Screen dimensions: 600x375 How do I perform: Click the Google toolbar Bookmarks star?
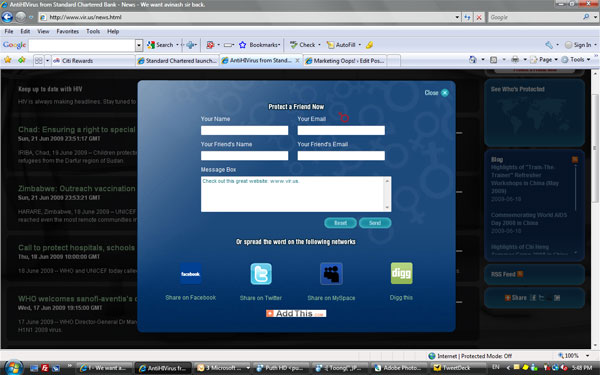[243, 45]
